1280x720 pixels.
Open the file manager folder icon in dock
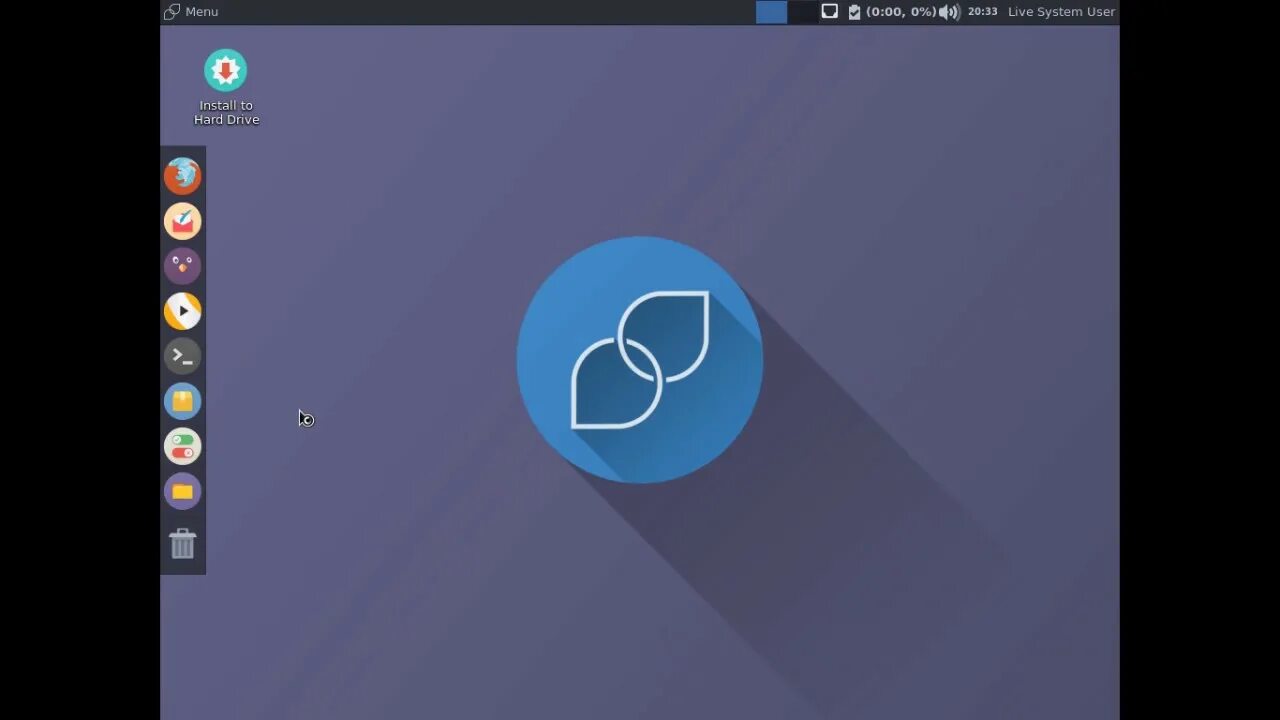(x=183, y=491)
